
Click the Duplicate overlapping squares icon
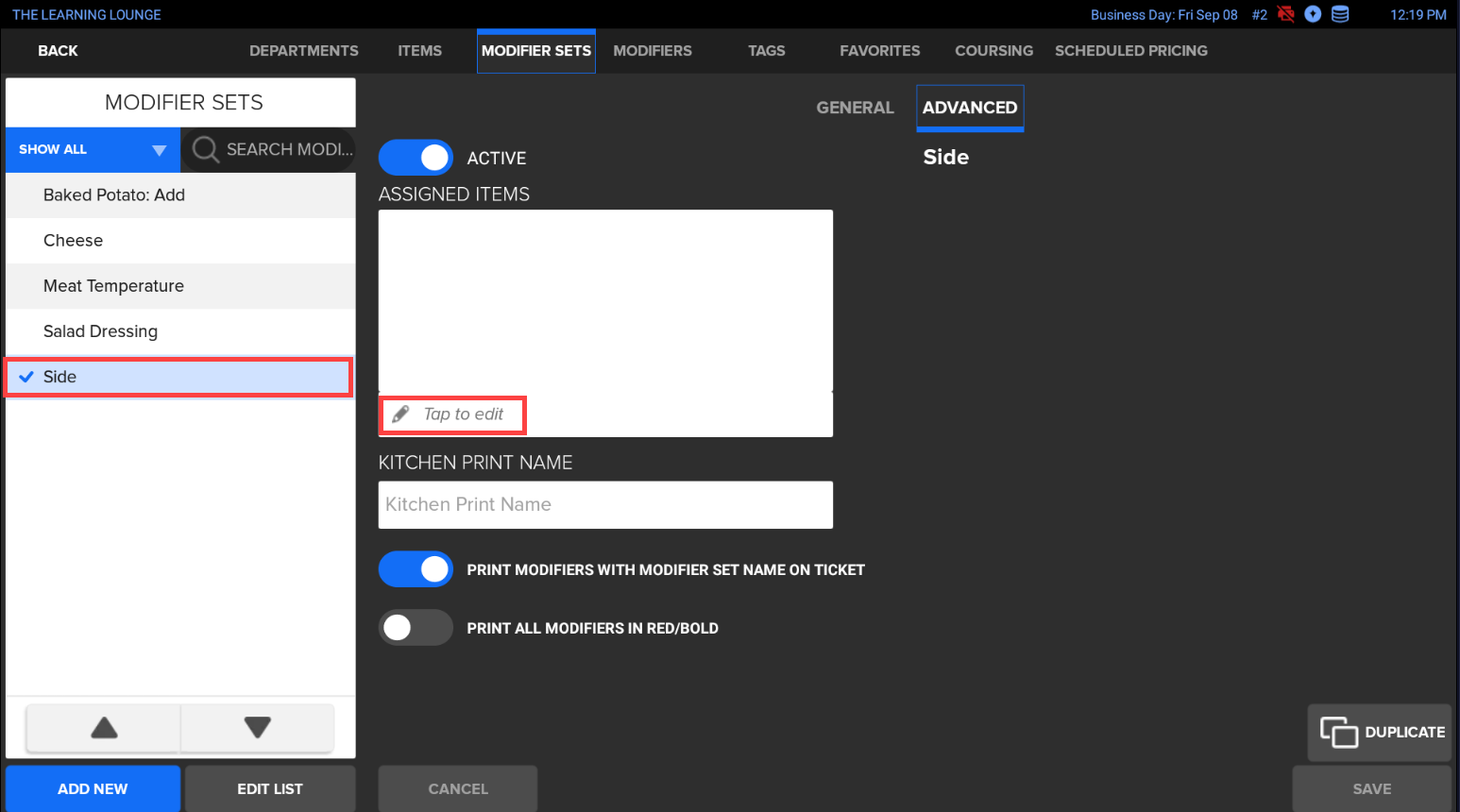tap(1338, 732)
